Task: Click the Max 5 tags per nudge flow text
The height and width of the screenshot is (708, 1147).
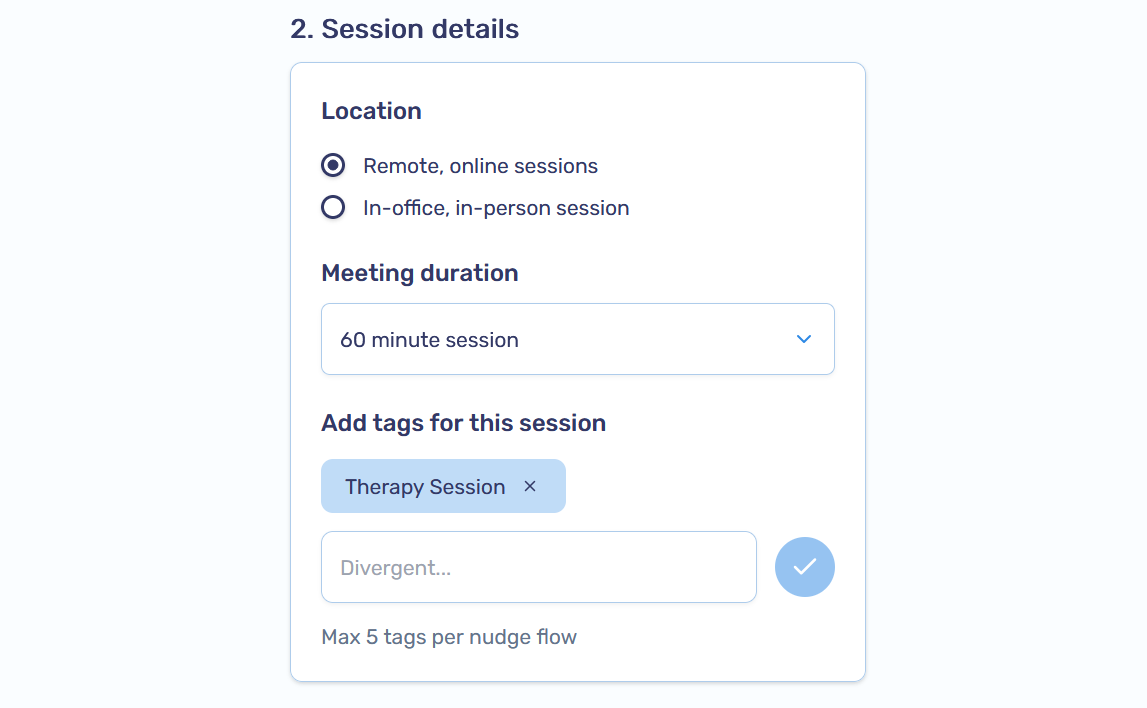Action: point(449,636)
